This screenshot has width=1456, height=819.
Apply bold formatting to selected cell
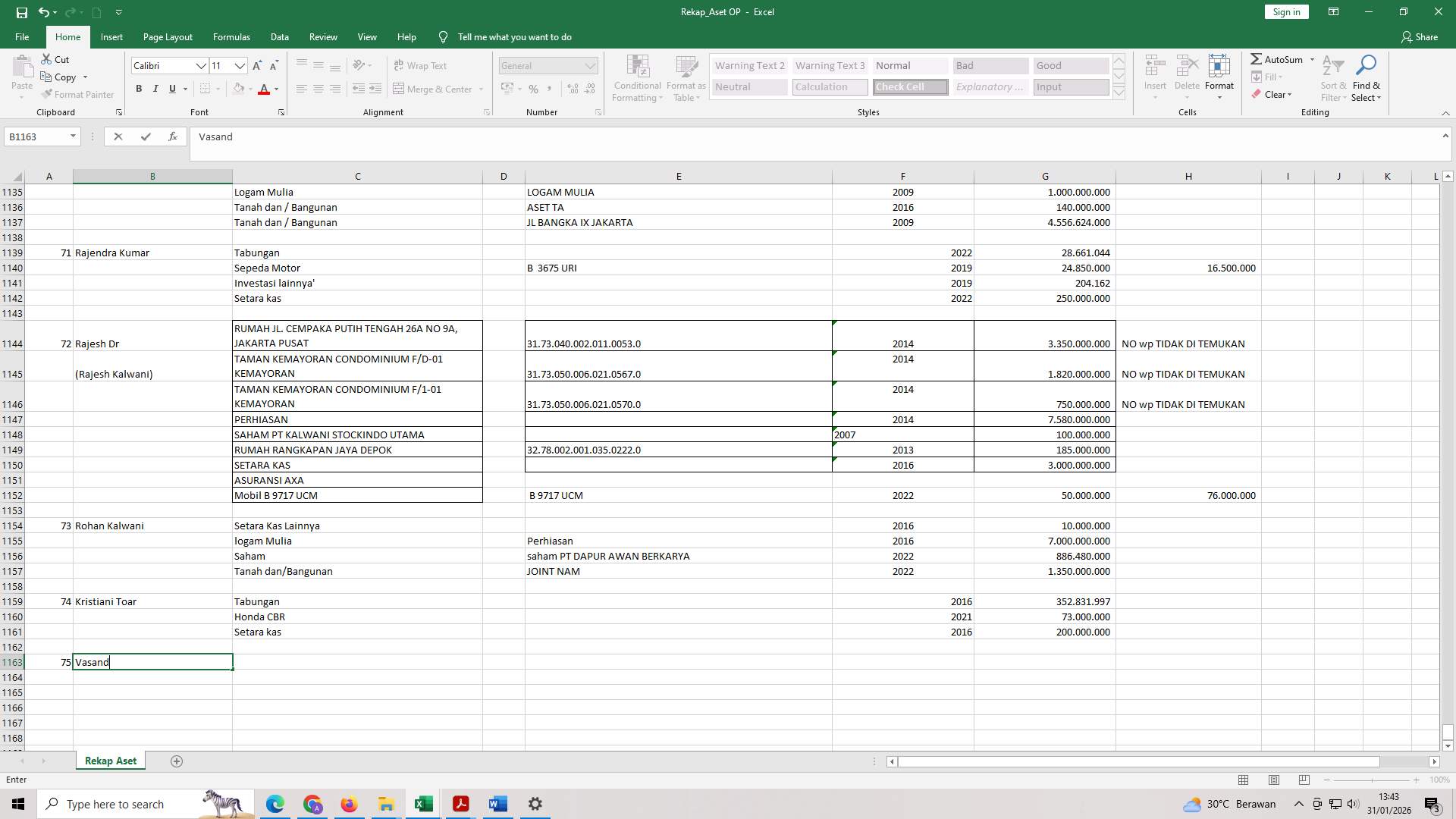point(139,89)
